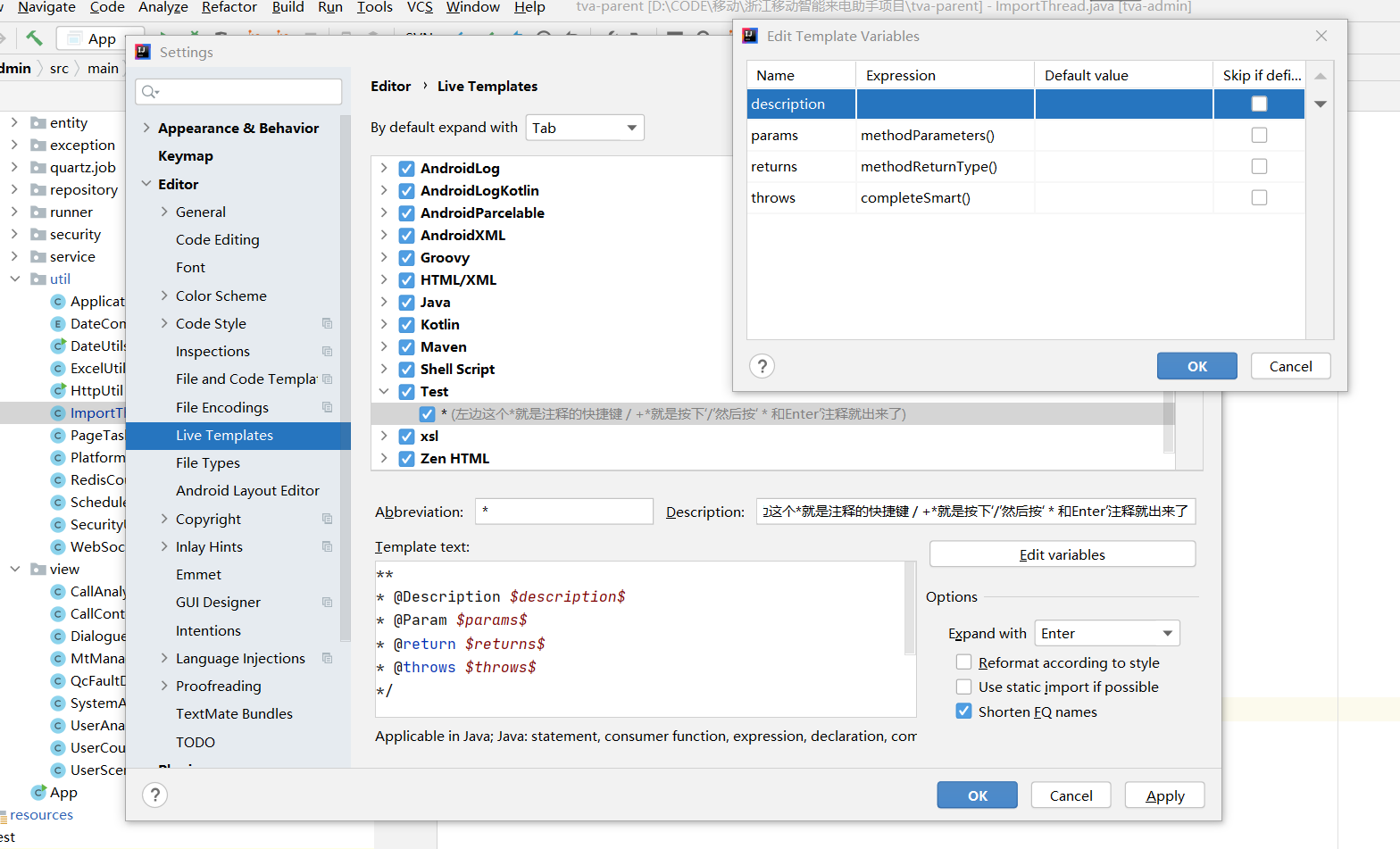Select the methodParameters() expression cell
Image resolution: width=1400 pixels, height=849 pixels.
(946, 135)
